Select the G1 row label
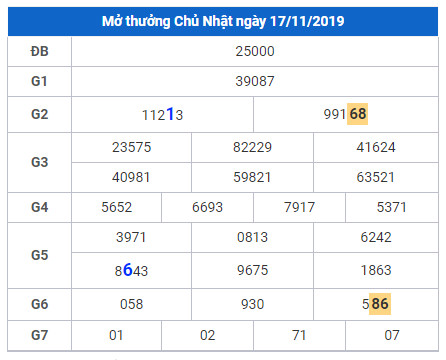This screenshot has height=360, width=446. point(39,81)
